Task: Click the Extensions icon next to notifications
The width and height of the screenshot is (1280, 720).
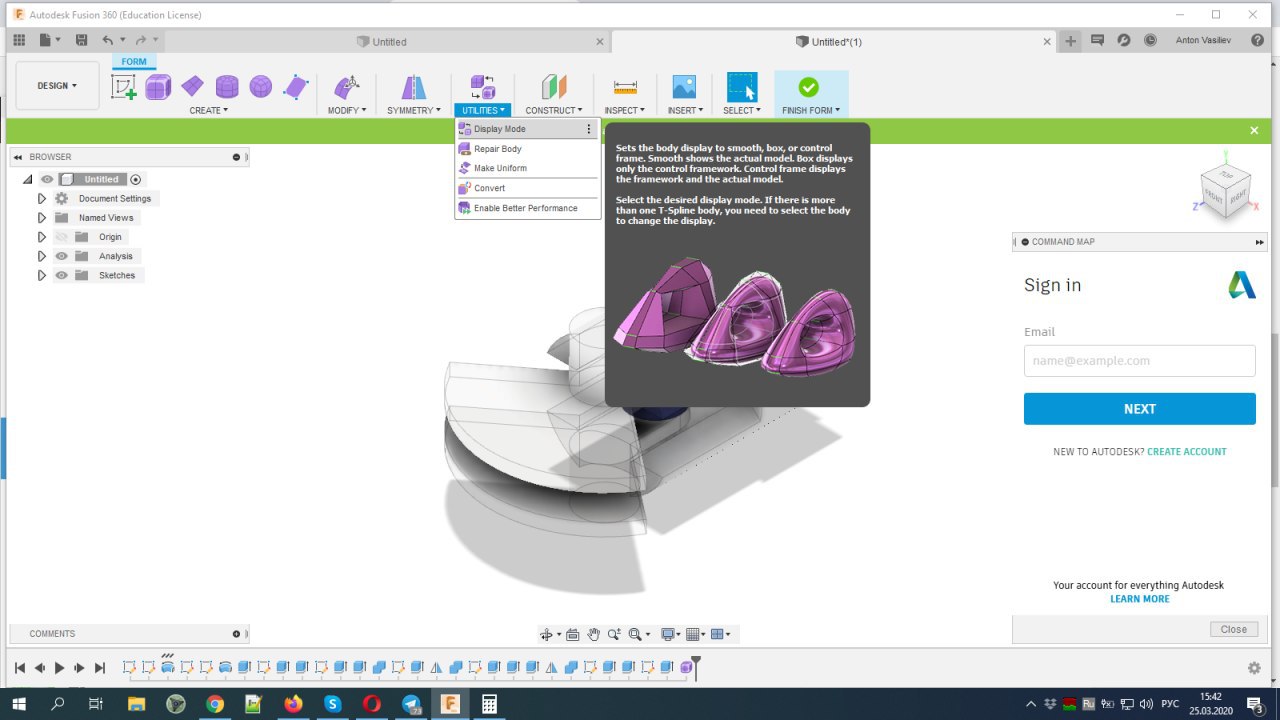Action: [1124, 41]
